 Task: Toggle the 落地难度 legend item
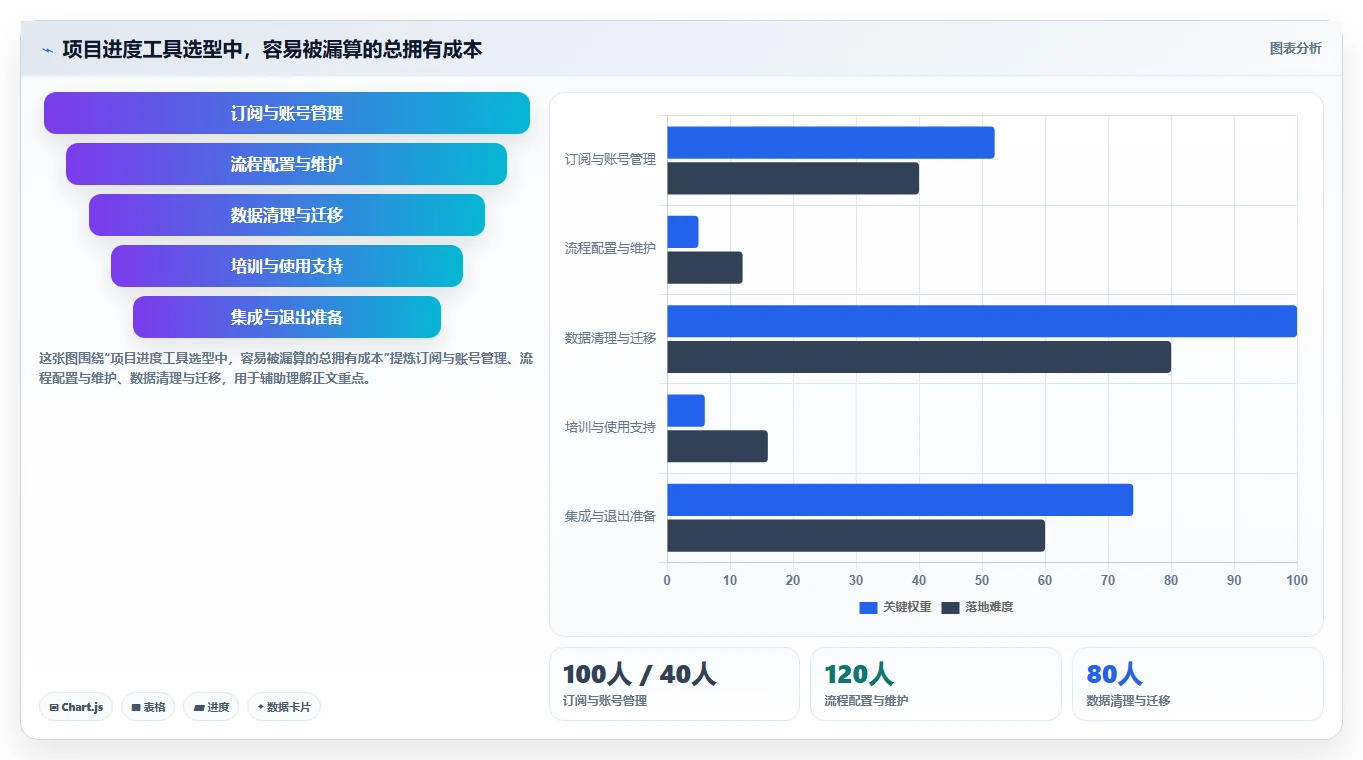pyautogui.click(x=977, y=607)
